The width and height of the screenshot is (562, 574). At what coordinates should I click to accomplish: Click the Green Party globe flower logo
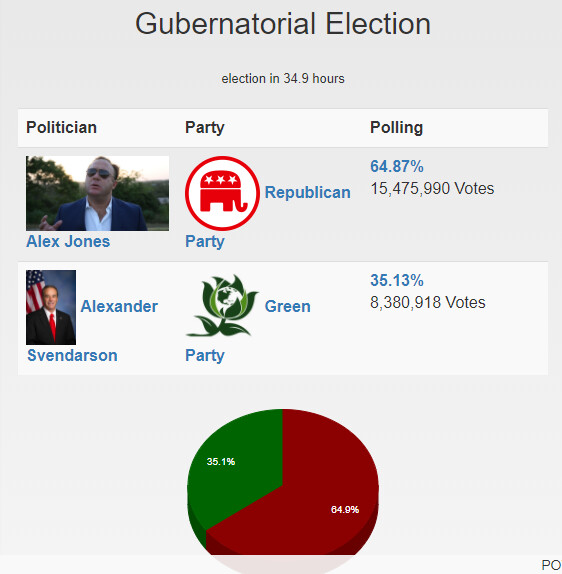pyautogui.click(x=222, y=305)
